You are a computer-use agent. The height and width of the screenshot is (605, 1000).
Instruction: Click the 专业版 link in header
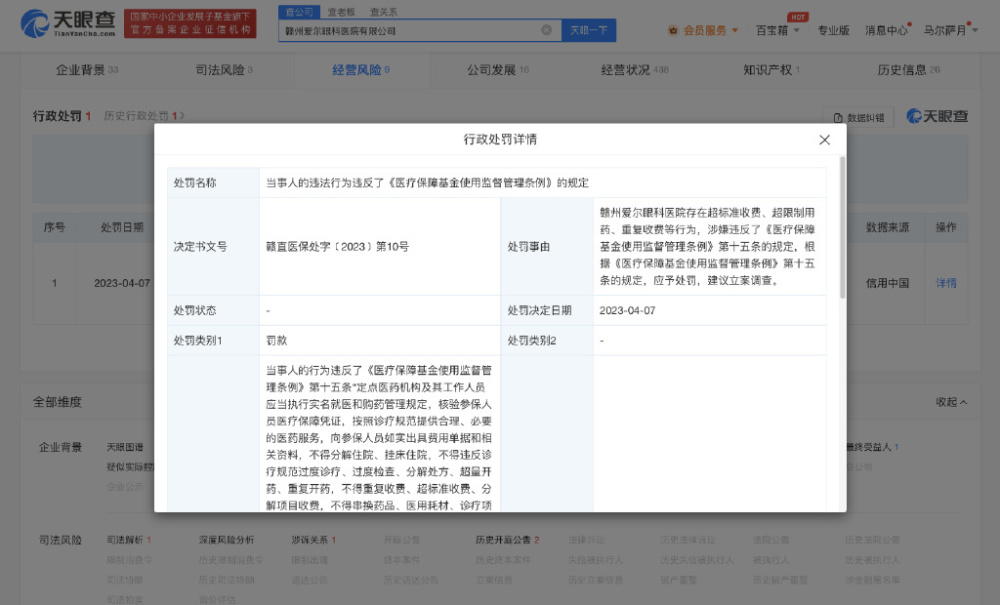point(833,30)
